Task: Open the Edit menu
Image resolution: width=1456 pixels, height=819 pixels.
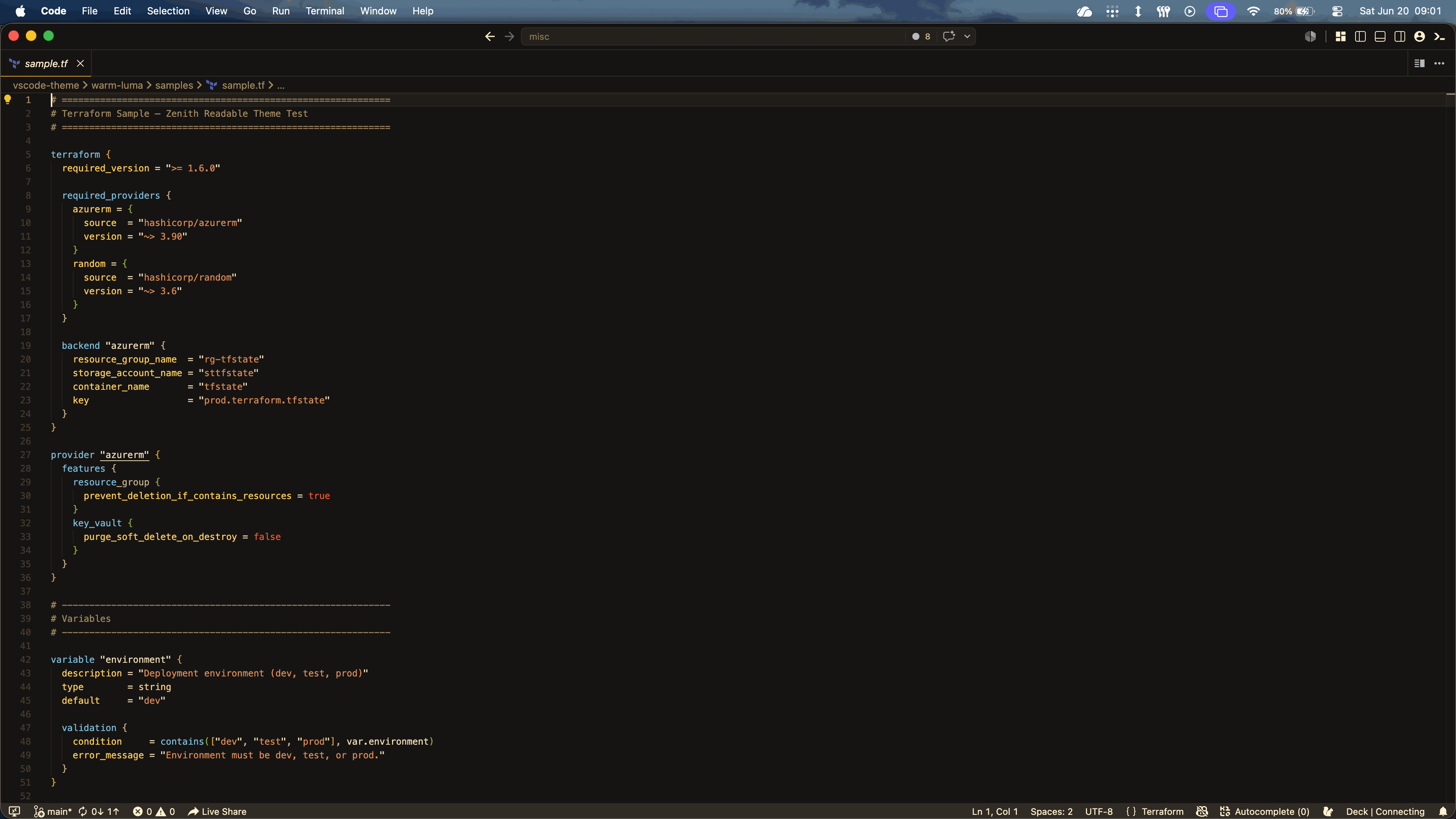Action: (122, 11)
